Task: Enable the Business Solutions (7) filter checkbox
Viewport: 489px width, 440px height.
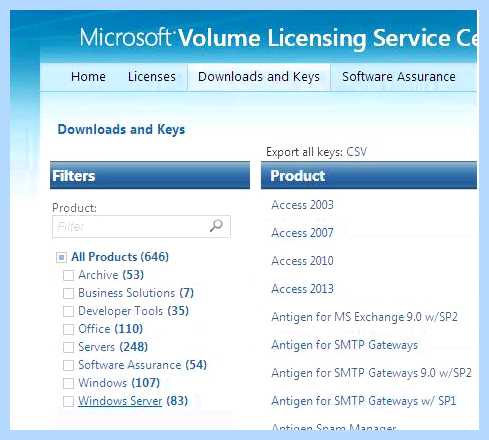Action: tap(68, 293)
